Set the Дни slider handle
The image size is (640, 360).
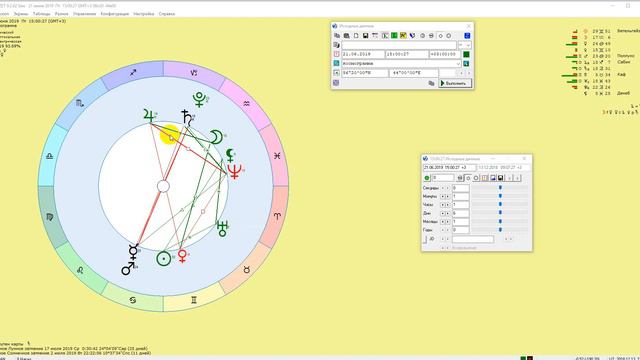coord(500,213)
